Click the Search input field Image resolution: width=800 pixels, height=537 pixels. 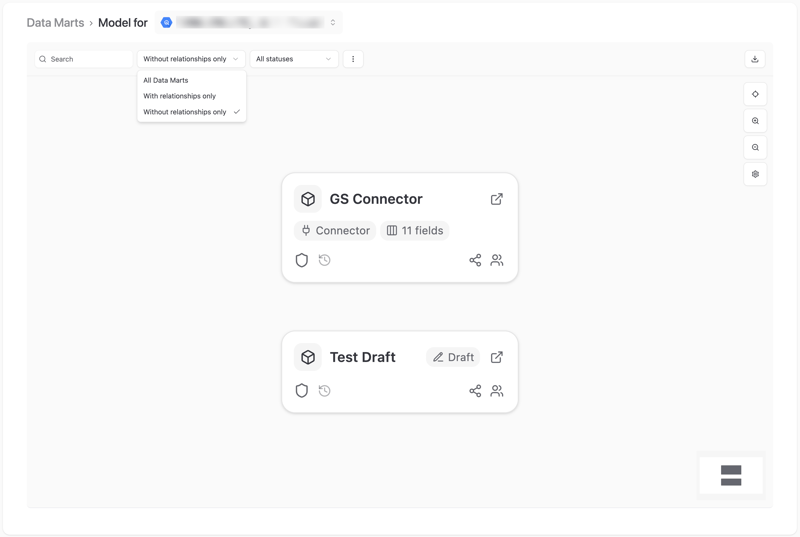pyautogui.click(x=84, y=59)
